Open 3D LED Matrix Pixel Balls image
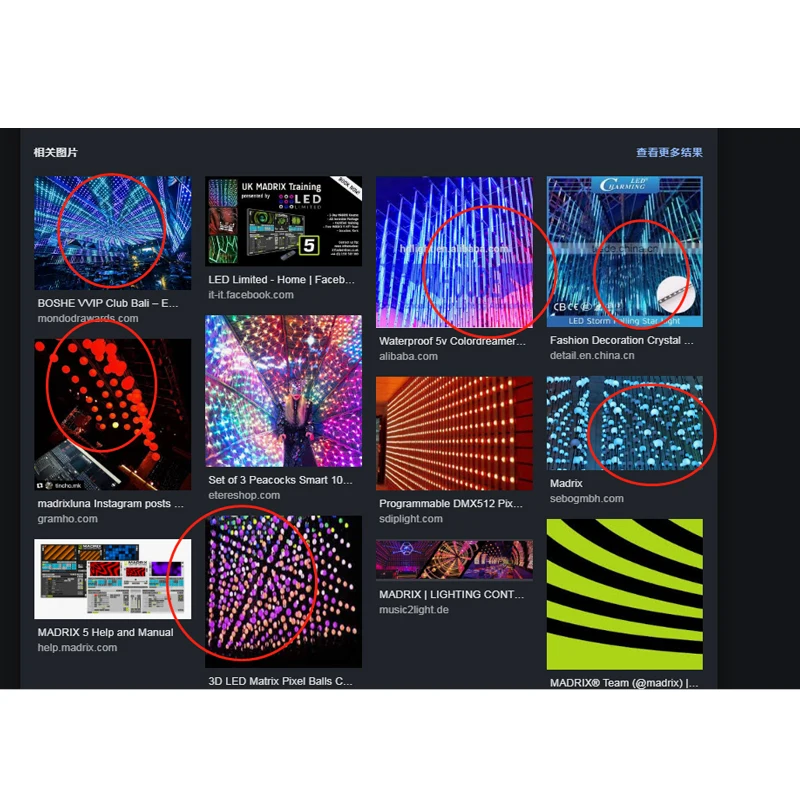Viewport: 800px width, 800px height. (x=283, y=591)
